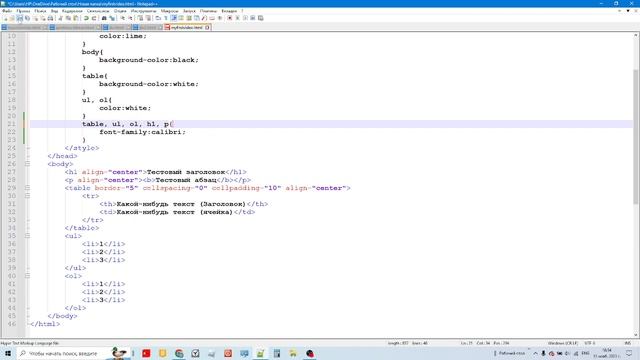Viewport: 640px width, 360px height.
Task: Open the Document List panel icon
Action: (196, 18)
